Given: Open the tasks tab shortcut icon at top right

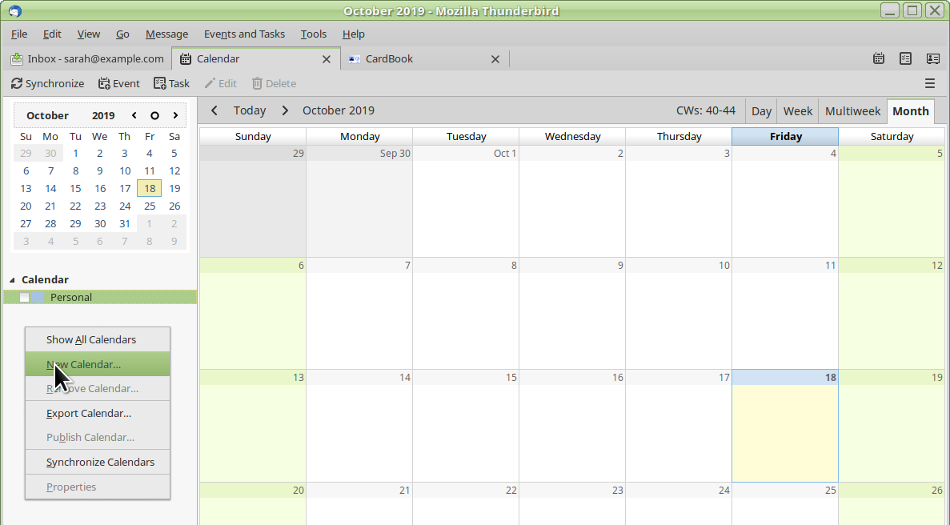Looking at the screenshot, I should pyautogui.click(x=905, y=59).
